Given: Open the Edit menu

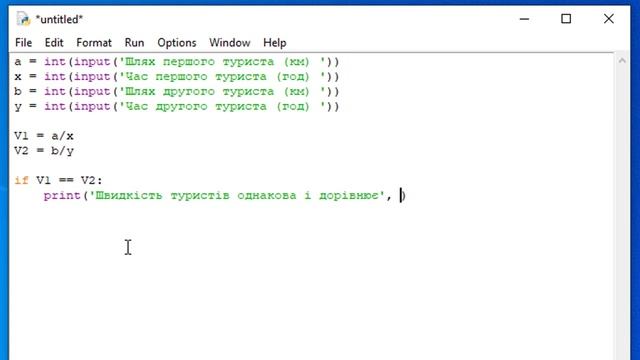Looking at the screenshot, I should point(54,43).
